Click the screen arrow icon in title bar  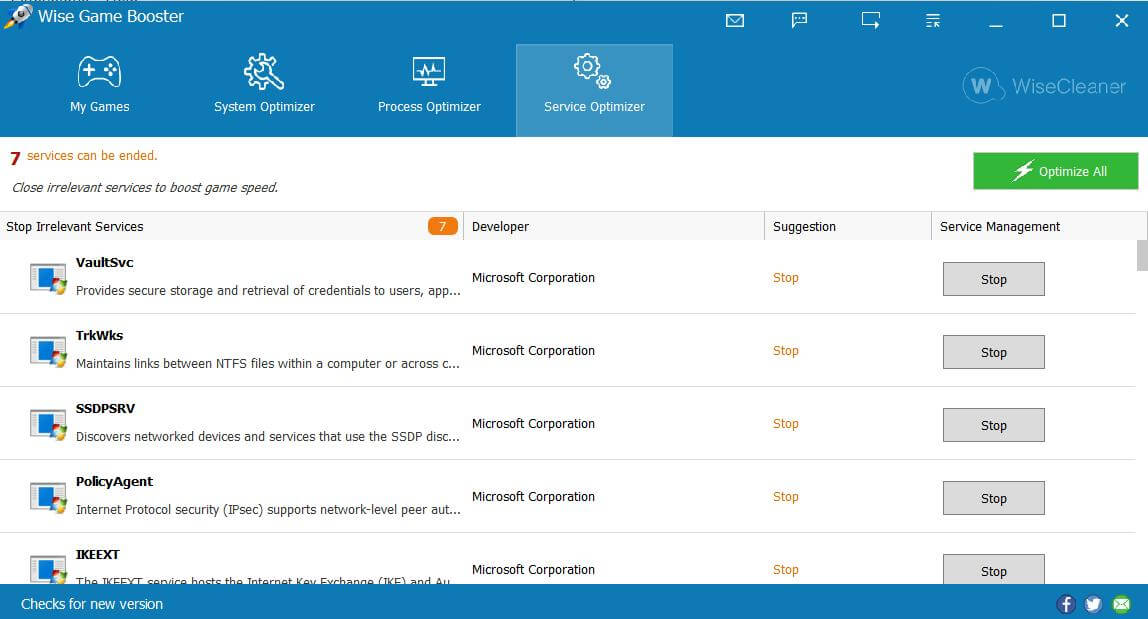point(871,20)
